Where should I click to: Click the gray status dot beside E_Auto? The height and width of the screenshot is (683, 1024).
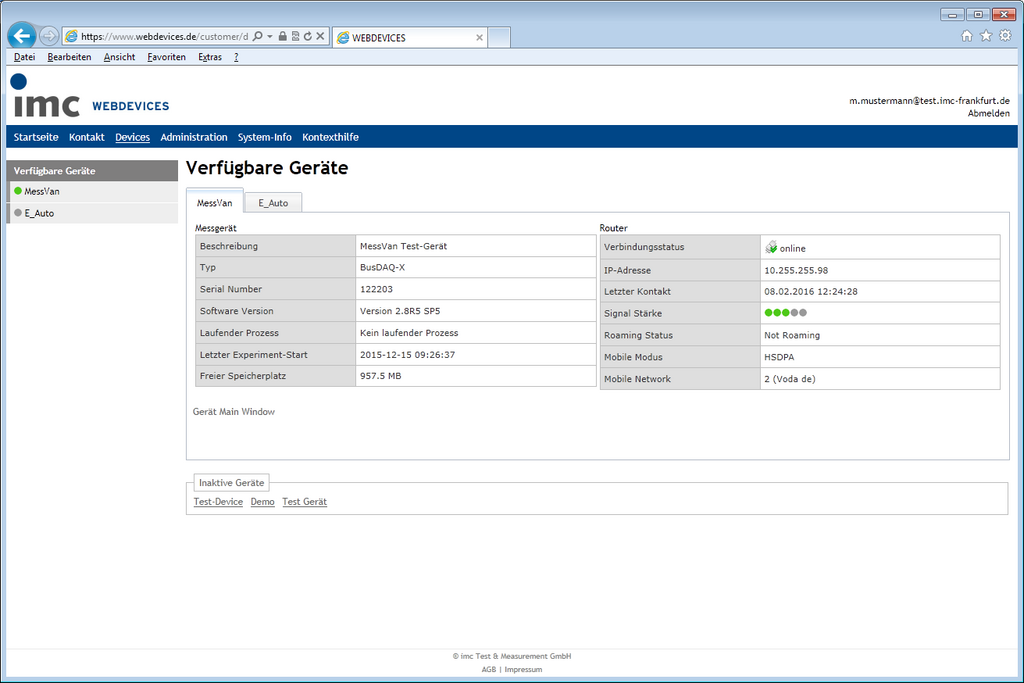[x=21, y=212]
